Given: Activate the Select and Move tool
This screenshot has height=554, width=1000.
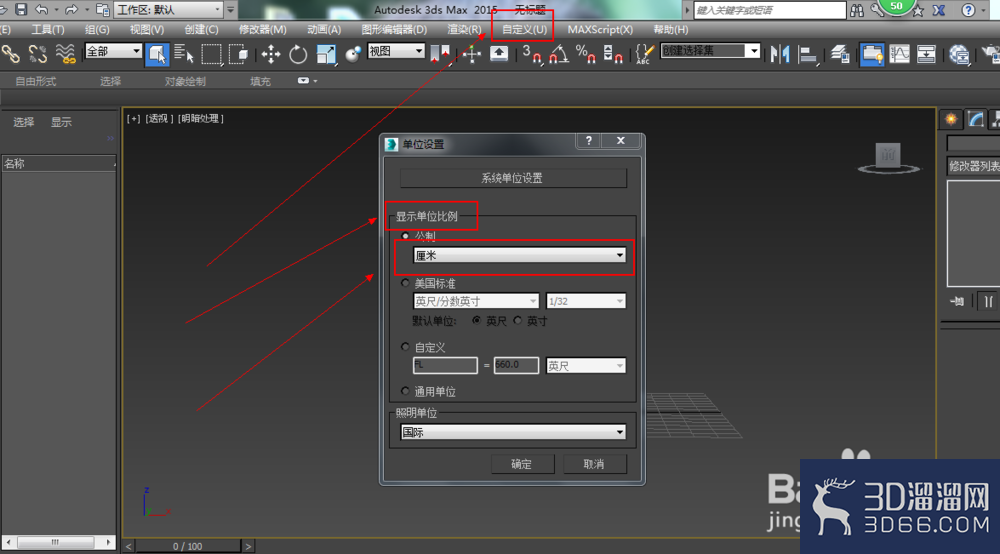Looking at the screenshot, I should tap(270, 54).
